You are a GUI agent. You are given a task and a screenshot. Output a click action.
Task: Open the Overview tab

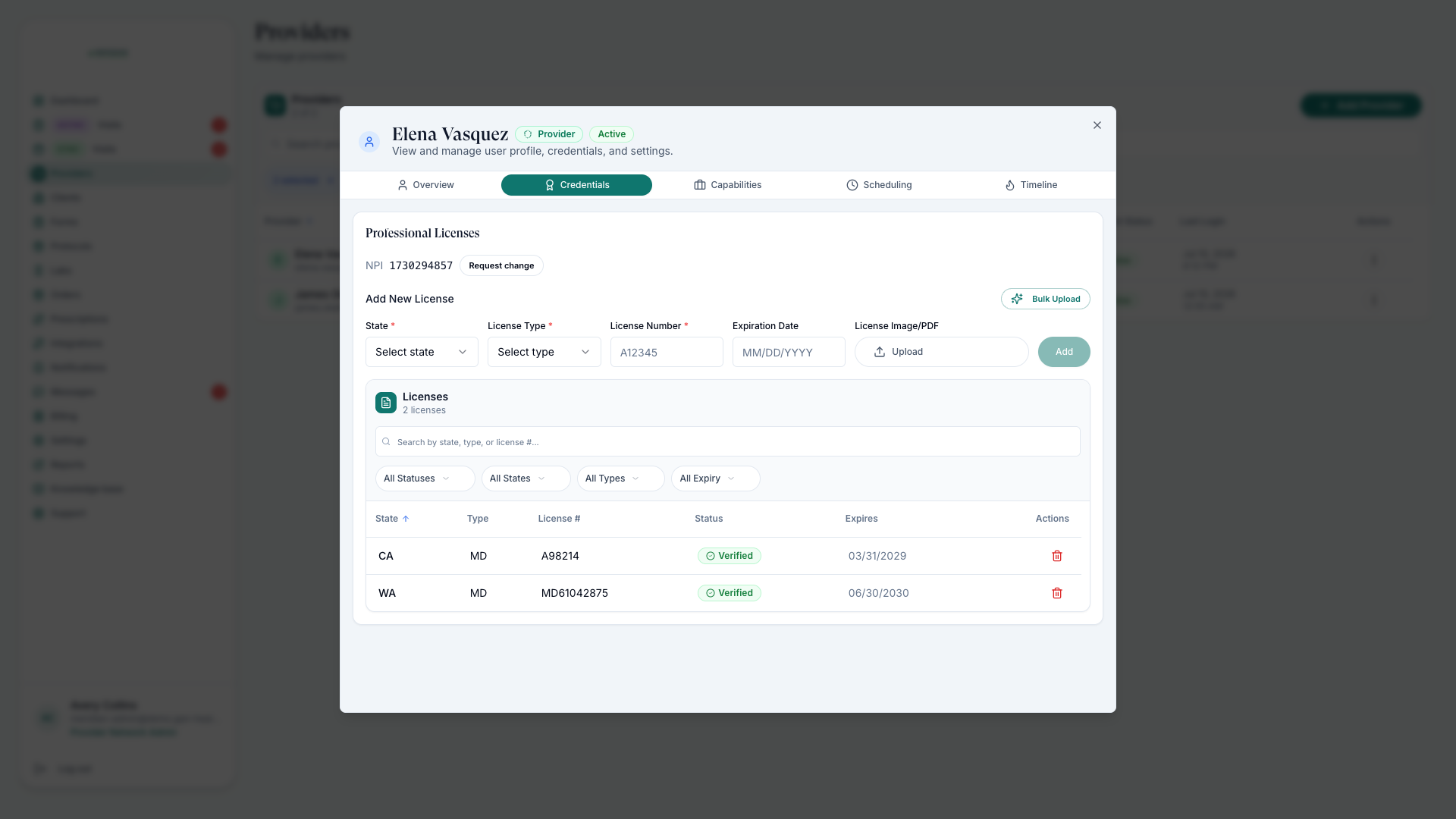coord(425,185)
